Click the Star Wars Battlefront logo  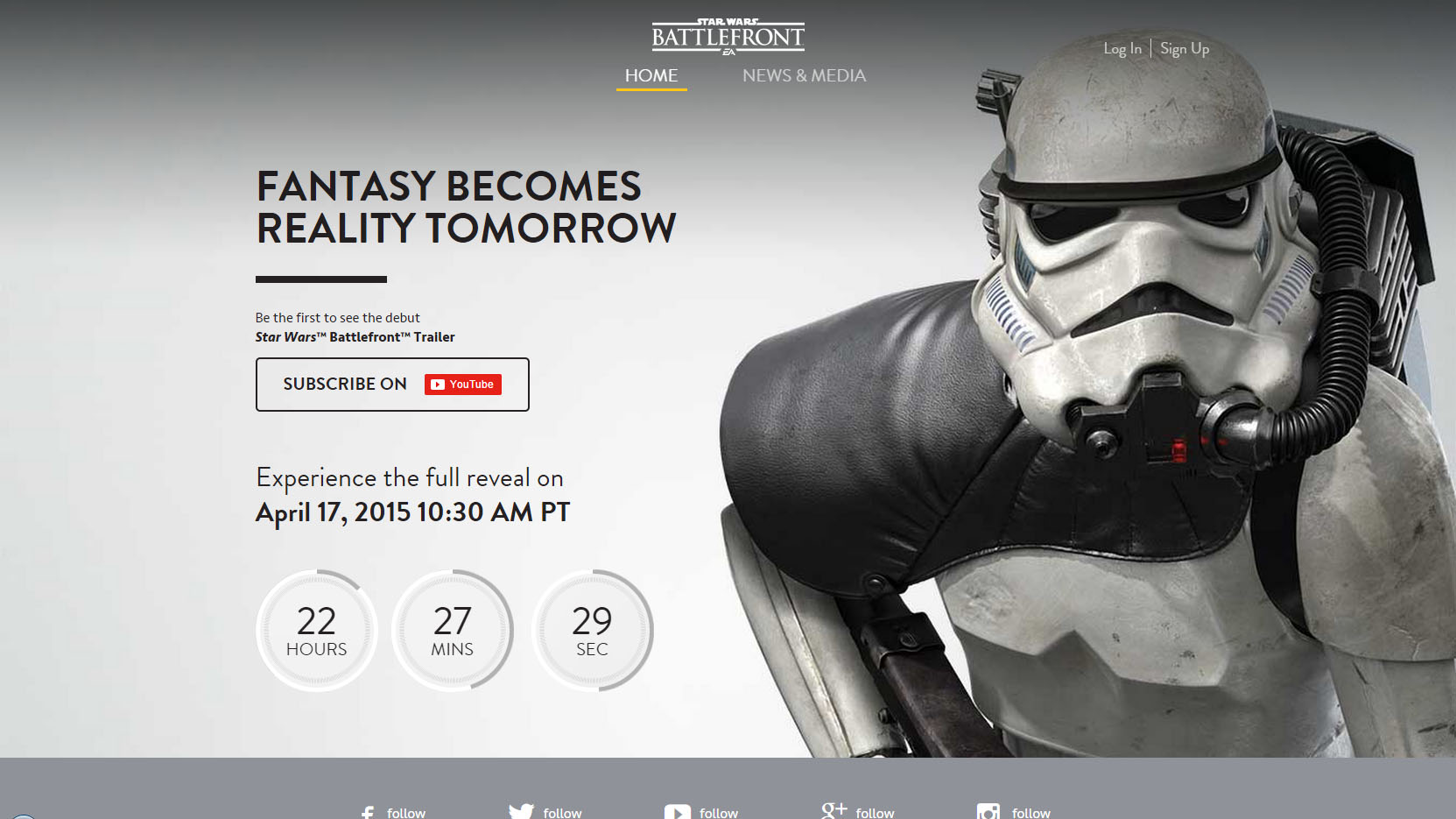point(728,37)
